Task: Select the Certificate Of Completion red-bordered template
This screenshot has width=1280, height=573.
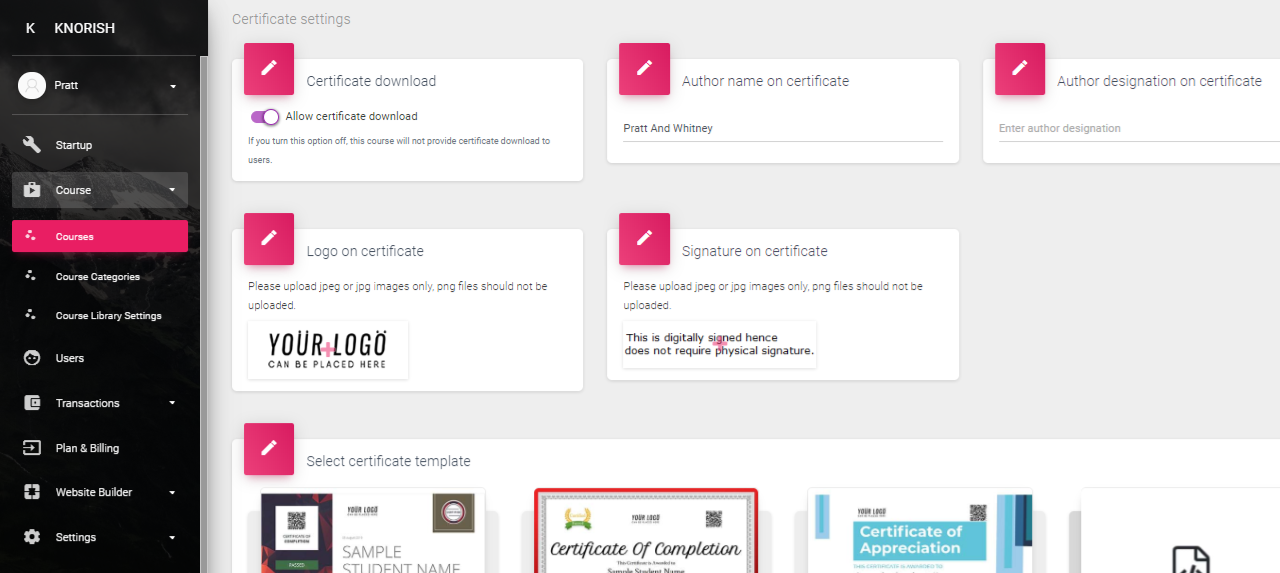Action: [646, 530]
